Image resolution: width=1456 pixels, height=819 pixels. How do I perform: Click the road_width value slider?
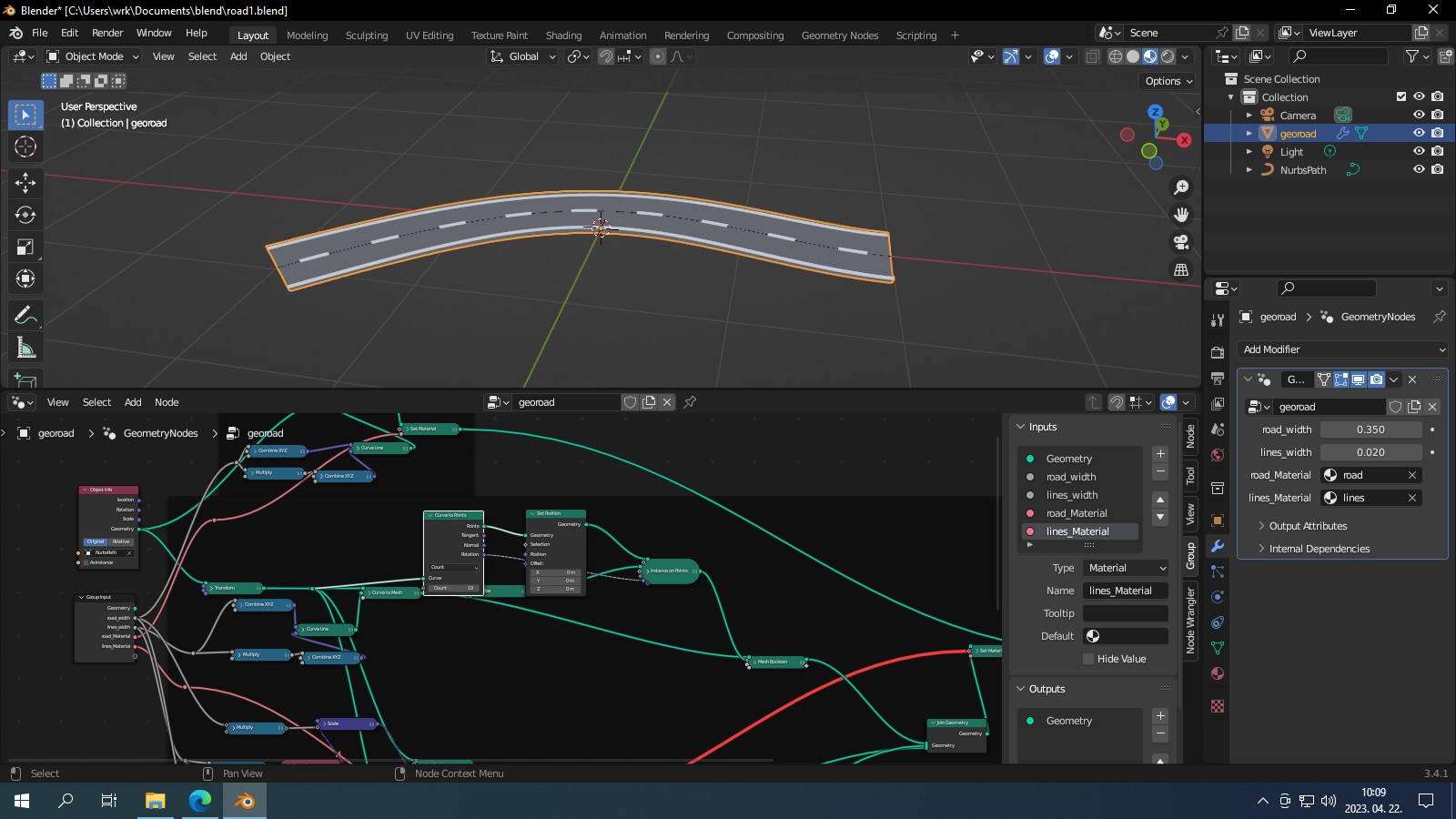pyautogui.click(x=1370, y=430)
